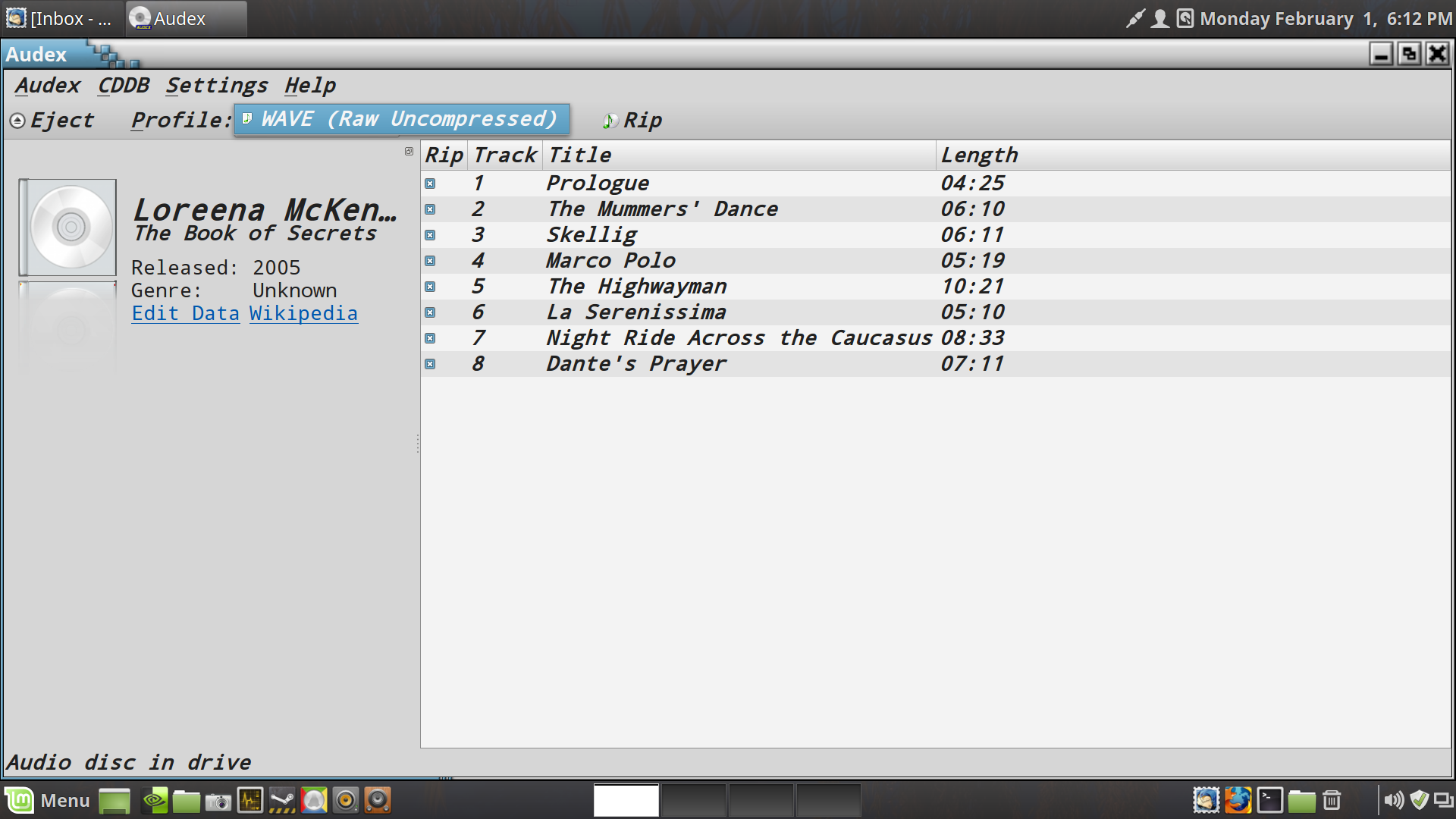Open the WAVE (Raw Uncompressed) profile dropdown
Image resolution: width=1456 pixels, height=819 pixels.
401,119
